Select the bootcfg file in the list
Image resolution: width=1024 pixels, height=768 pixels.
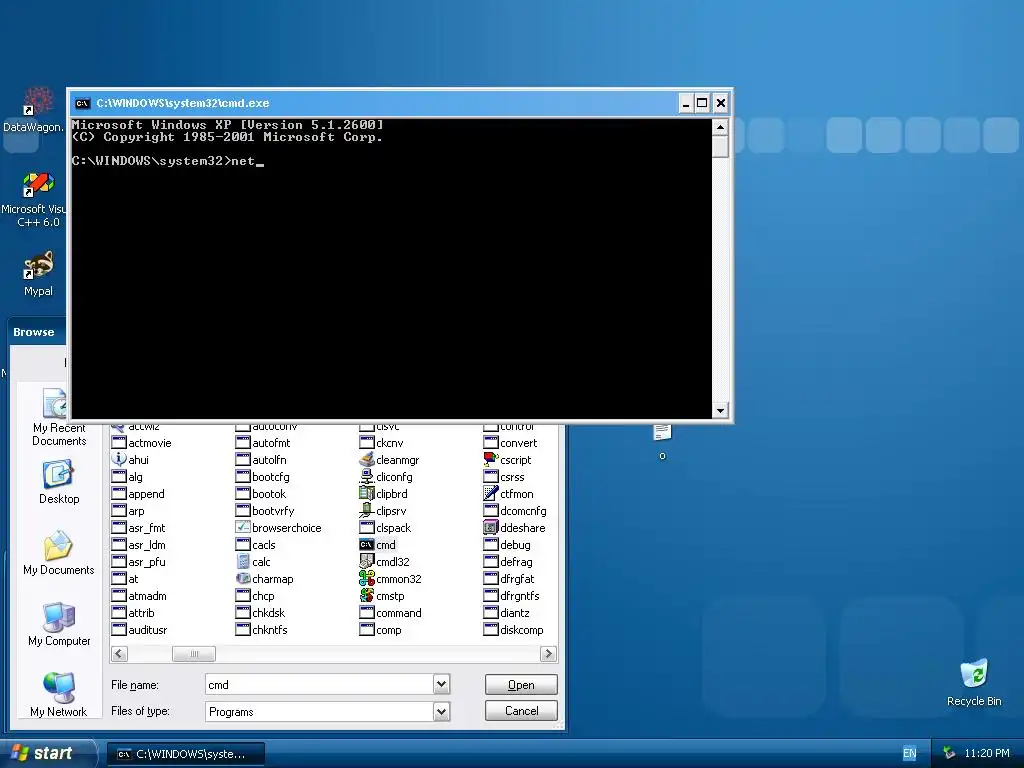click(x=263, y=477)
